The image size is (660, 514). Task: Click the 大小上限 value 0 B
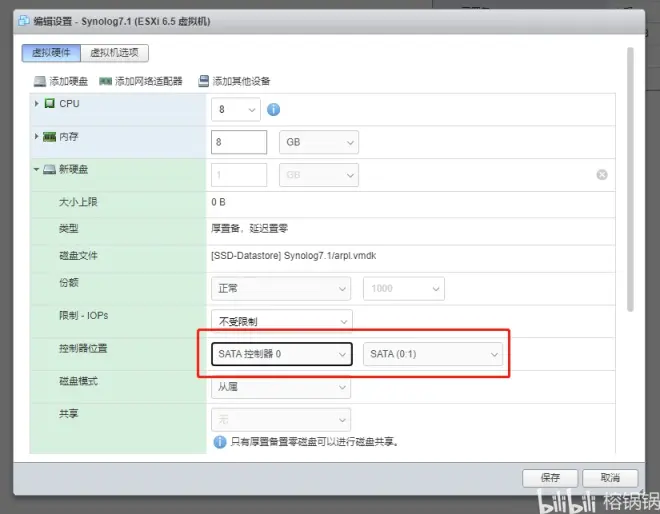(218, 202)
